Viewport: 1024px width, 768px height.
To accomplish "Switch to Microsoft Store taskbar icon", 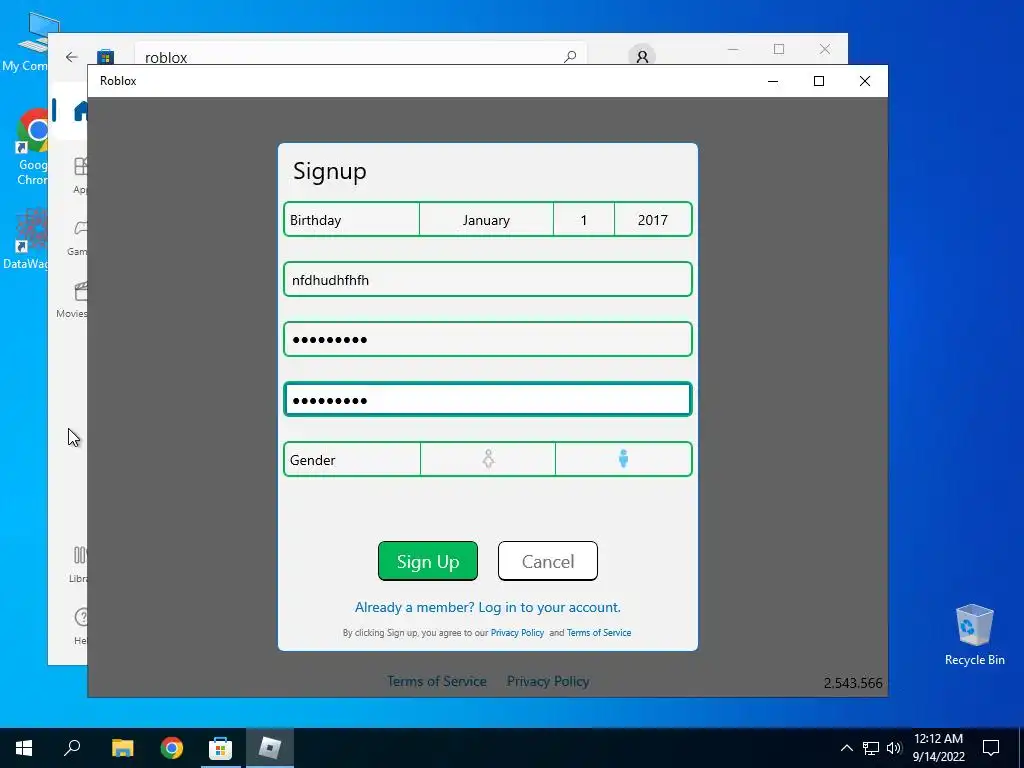I will coord(220,747).
